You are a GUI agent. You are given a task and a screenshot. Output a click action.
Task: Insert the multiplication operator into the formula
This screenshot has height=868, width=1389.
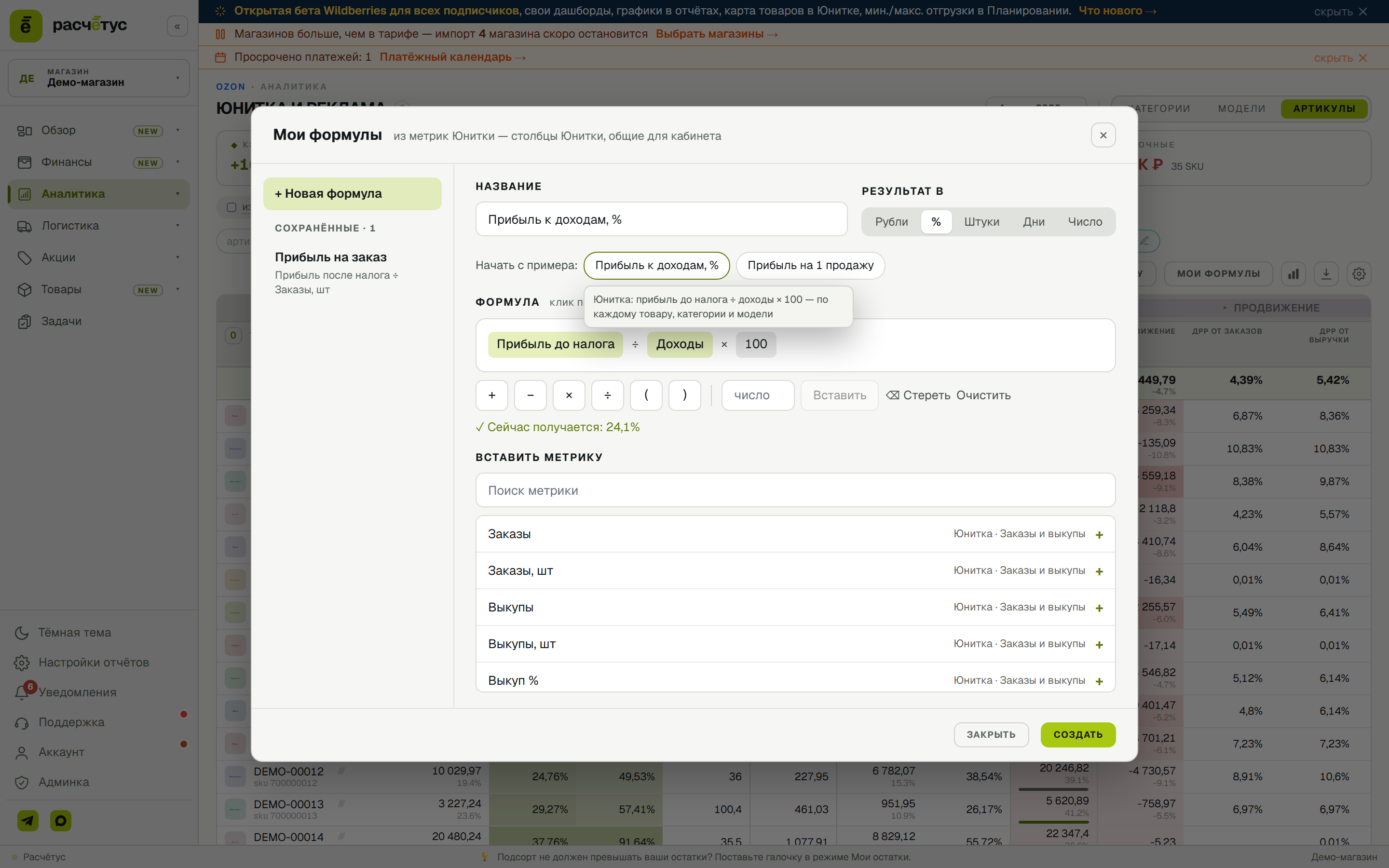(569, 395)
